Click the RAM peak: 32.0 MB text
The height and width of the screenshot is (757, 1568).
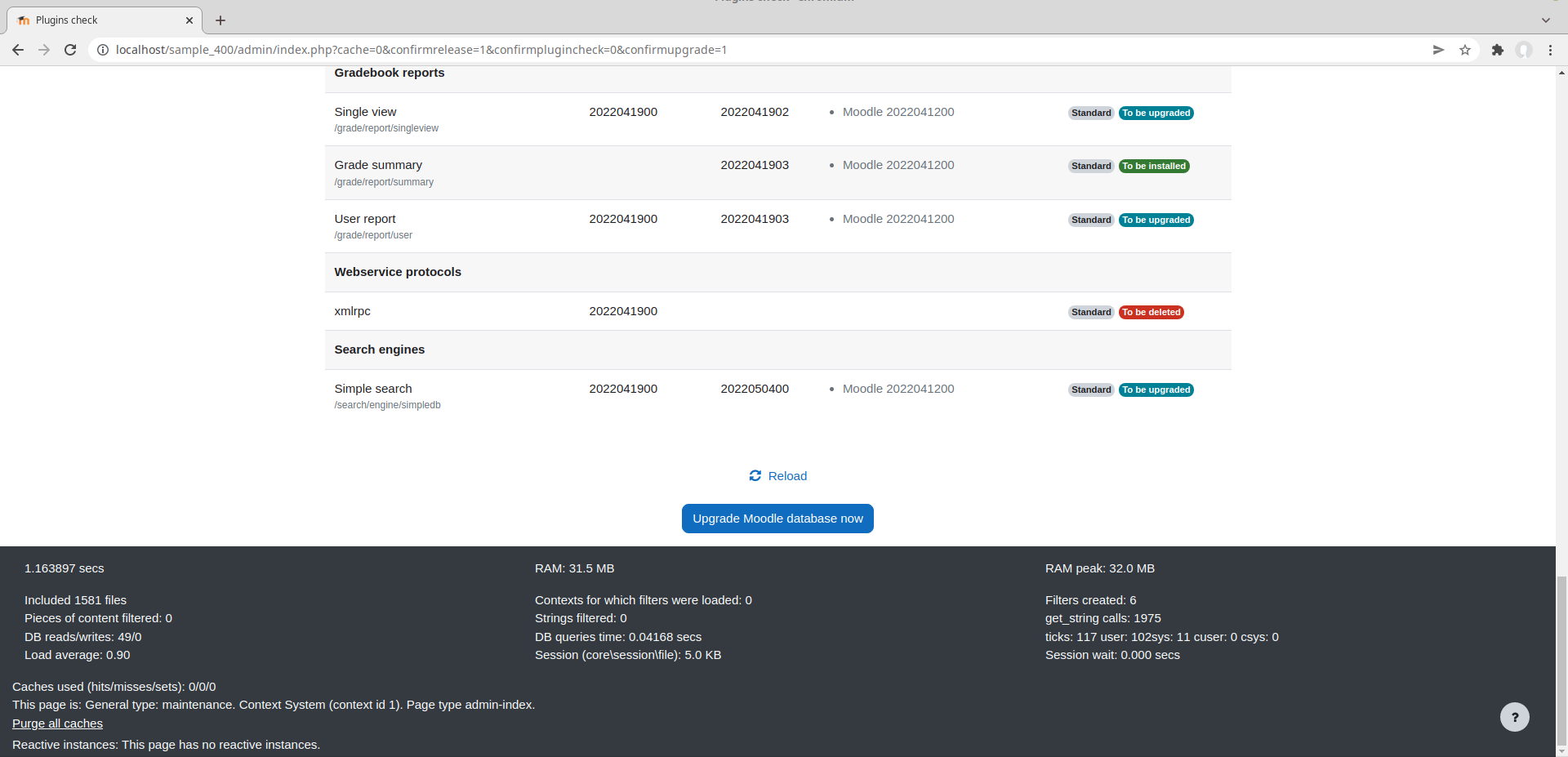(1100, 568)
